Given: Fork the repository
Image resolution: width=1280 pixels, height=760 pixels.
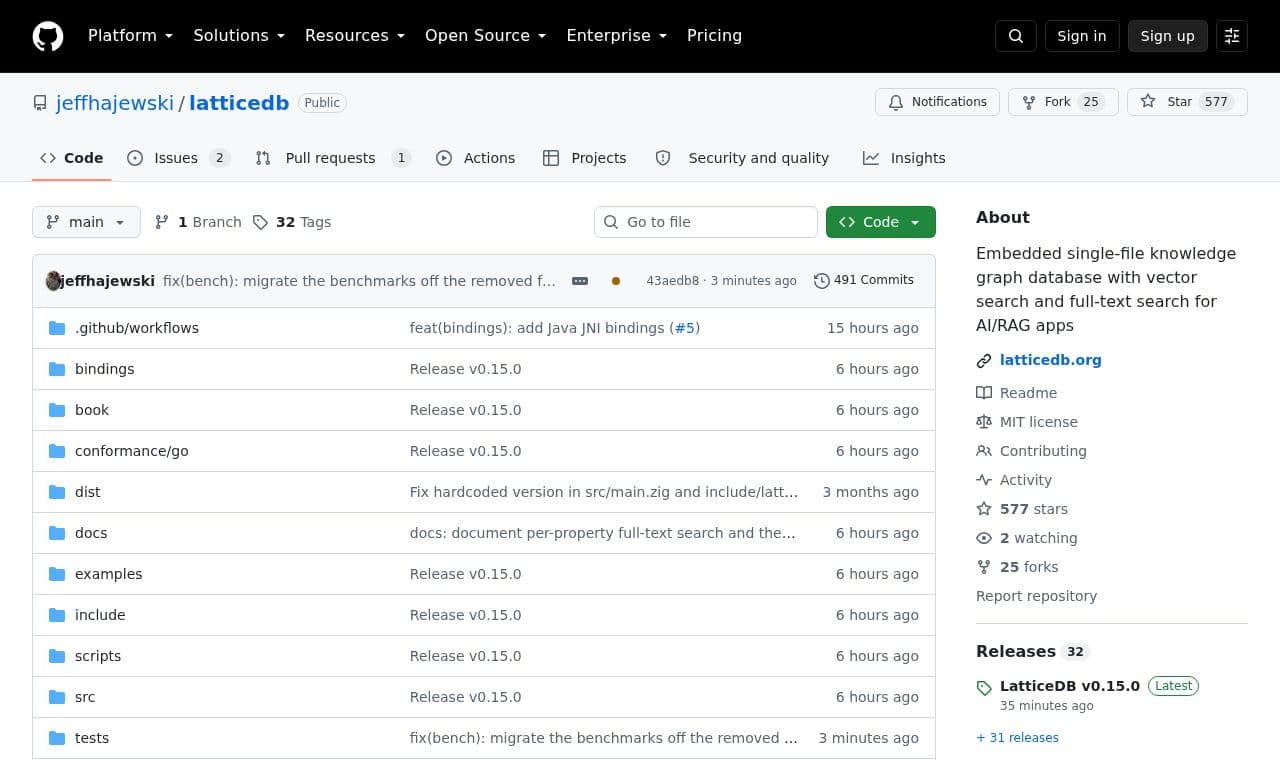Looking at the screenshot, I should coord(1063,102).
